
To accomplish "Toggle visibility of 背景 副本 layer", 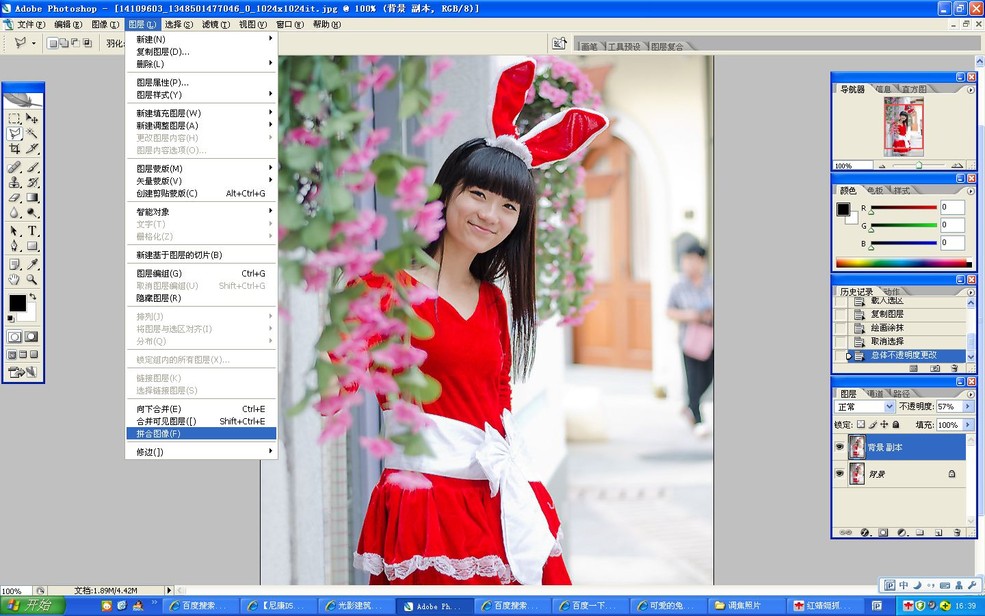I will (x=838, y=445).
